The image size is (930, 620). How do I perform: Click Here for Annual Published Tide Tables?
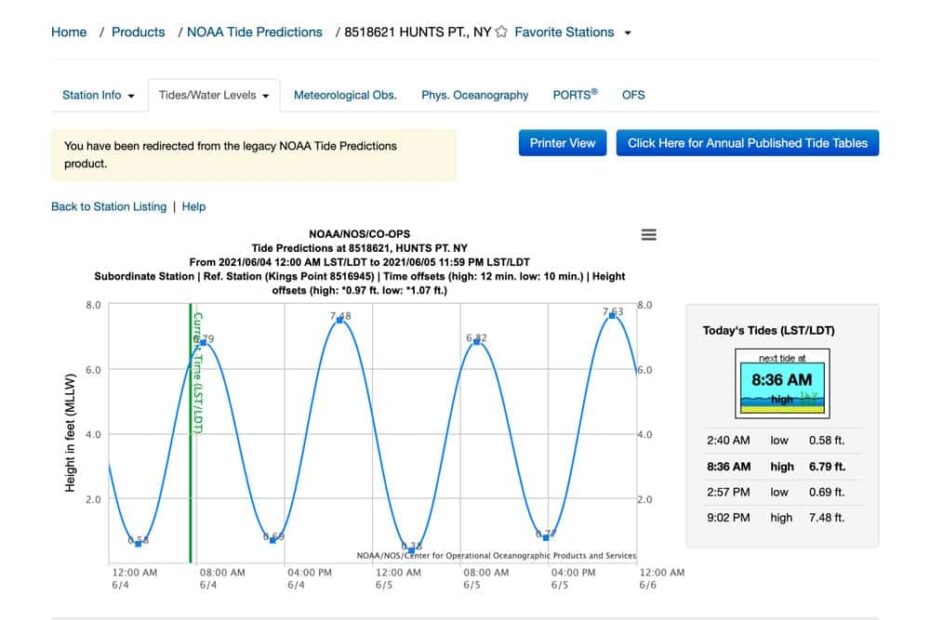click(x=747, y=143)
